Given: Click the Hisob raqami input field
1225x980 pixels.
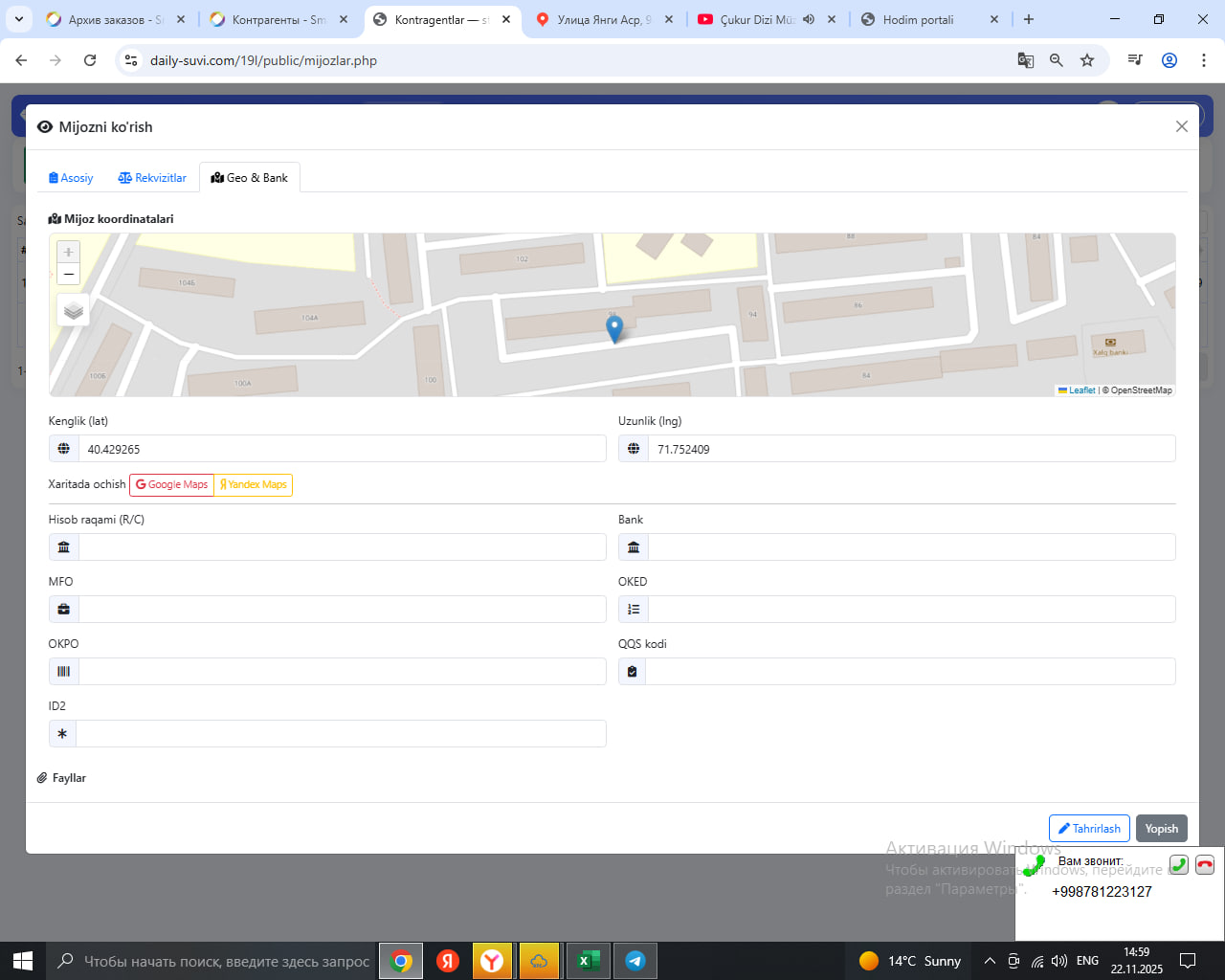Looking at the screenshot, I should 342,547.
